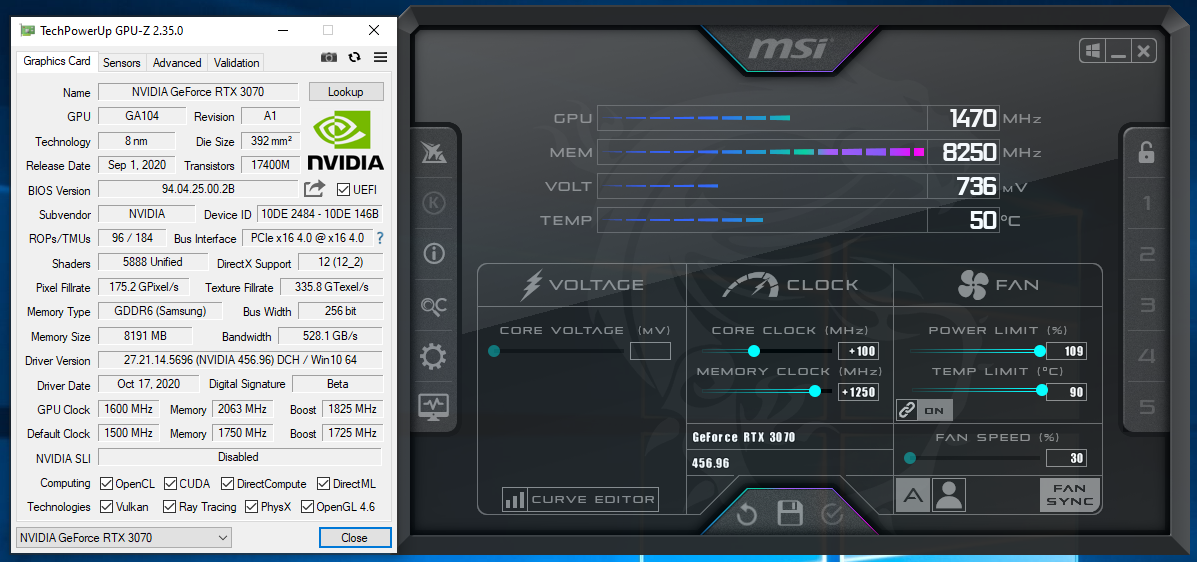Open Afterburner settings gear
Viewport: 1197px width, 562px height.
[434, 357]
